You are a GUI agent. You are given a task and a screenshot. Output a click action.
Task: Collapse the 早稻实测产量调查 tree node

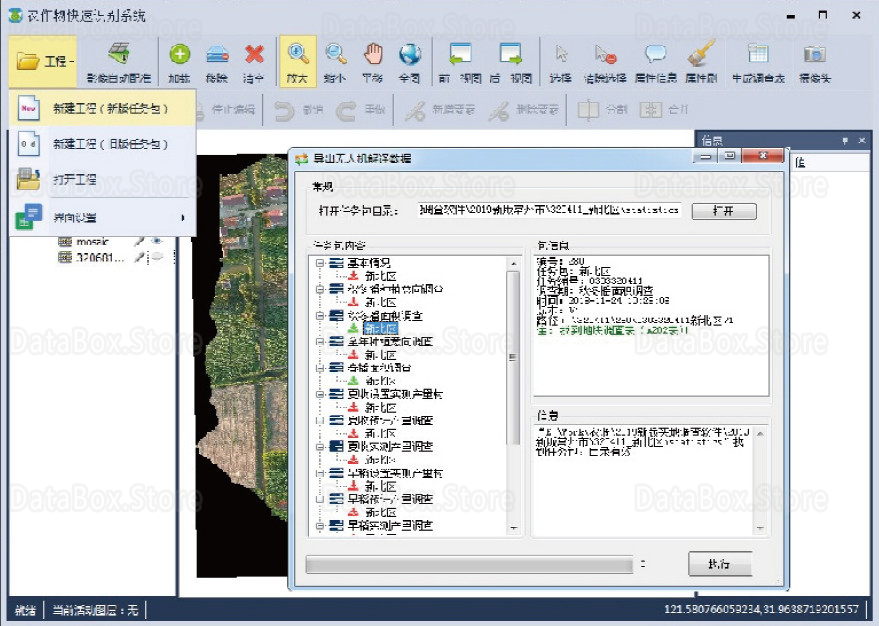coord(320,526)
